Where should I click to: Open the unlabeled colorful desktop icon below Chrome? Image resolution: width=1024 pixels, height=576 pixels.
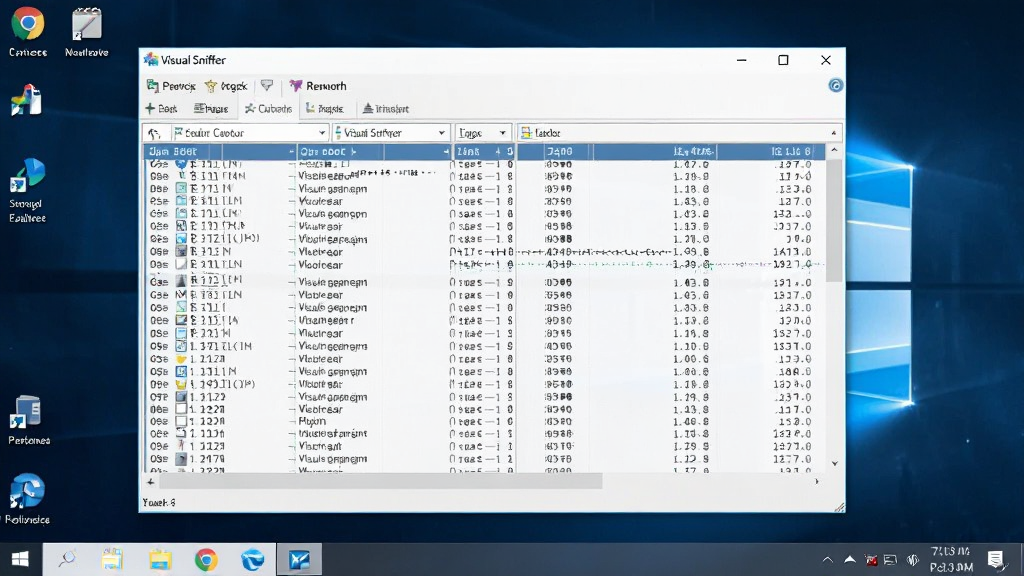[x=27, y=100]
